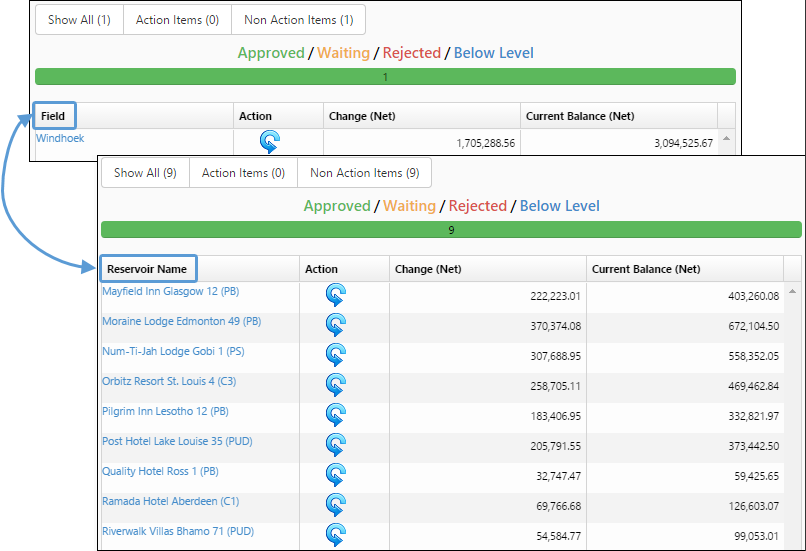Open Post Hotel Lake Louise 35 (PUD) link
806x551 pixels.
(x=177, y=441)
